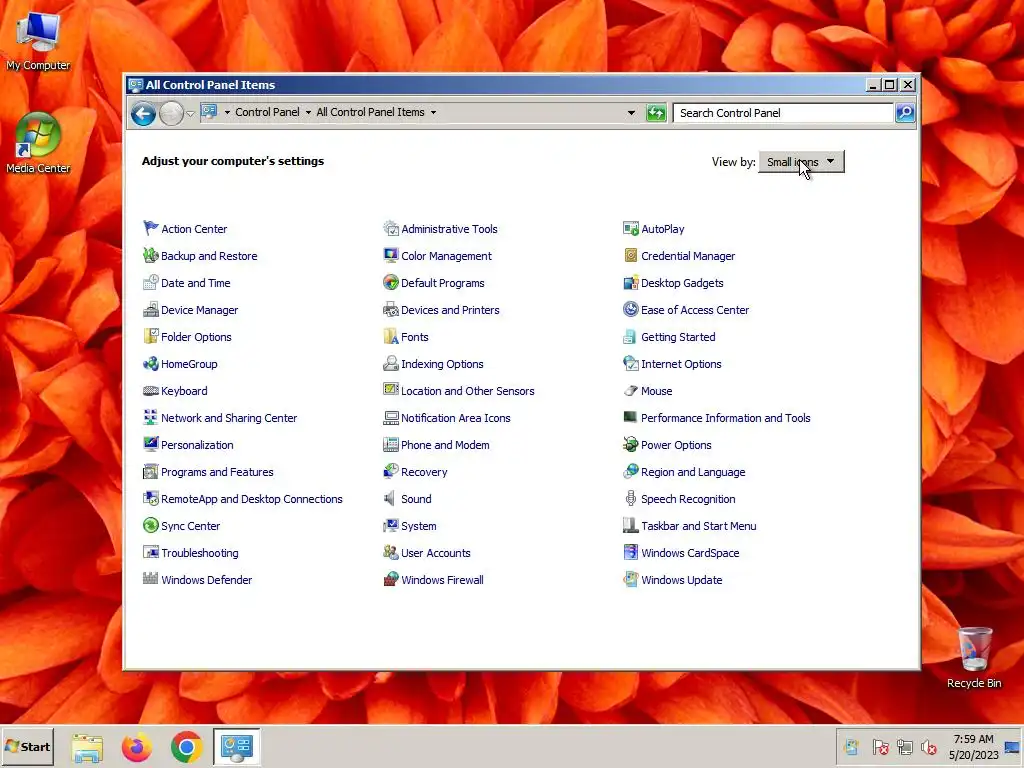
Task: Open the recent pages arrow beside Forward
Action: point(190,113)
